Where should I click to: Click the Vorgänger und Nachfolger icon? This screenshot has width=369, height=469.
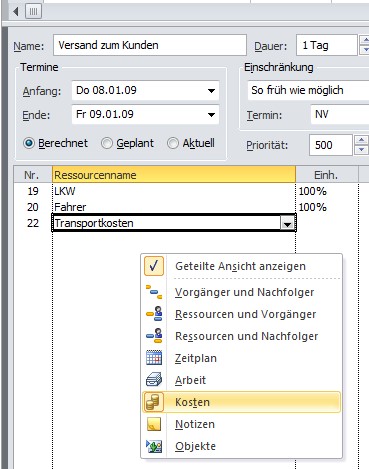point(154,292)
